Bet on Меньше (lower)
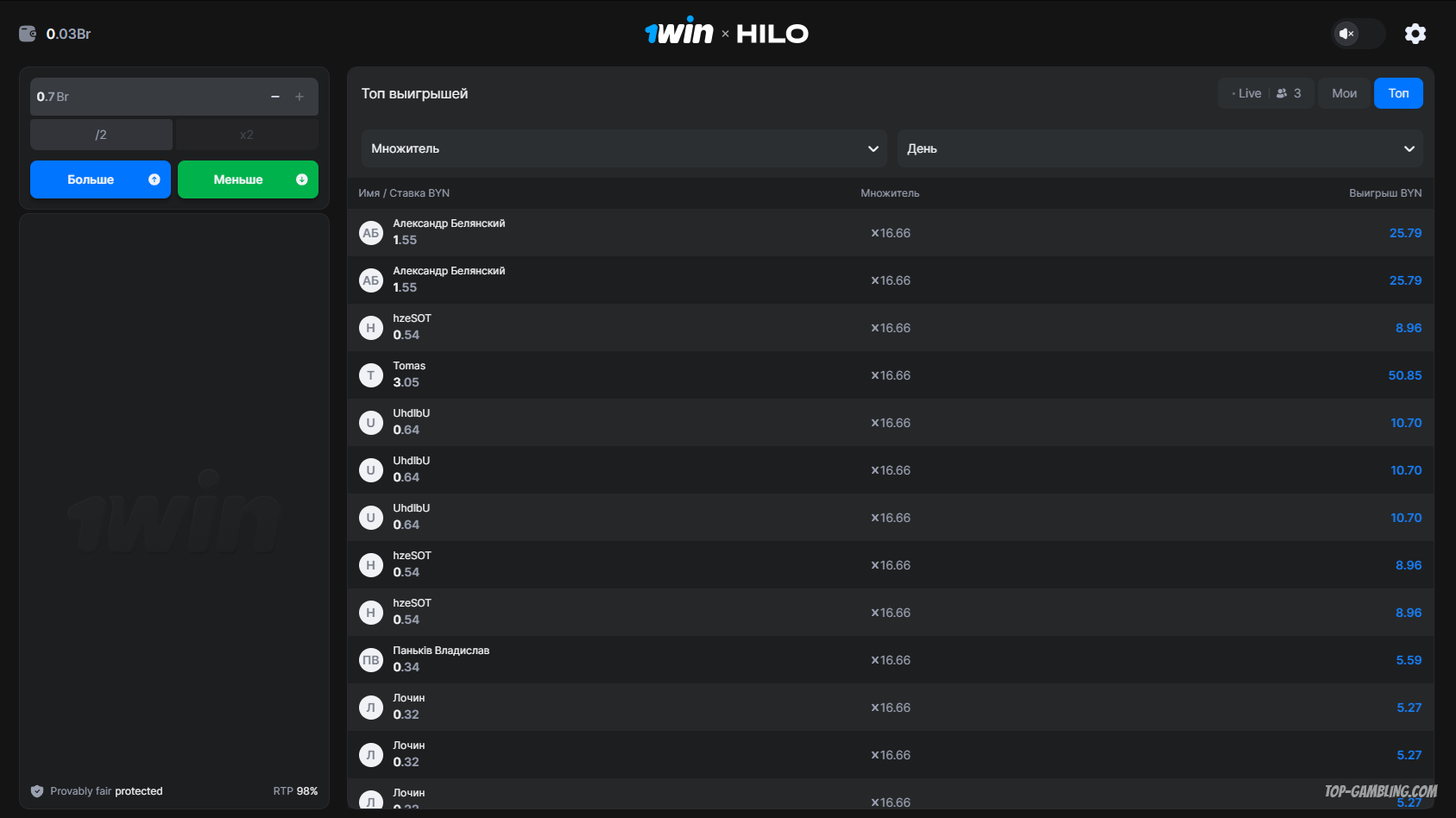1456x818 pixels. click(x=248, y=179)
